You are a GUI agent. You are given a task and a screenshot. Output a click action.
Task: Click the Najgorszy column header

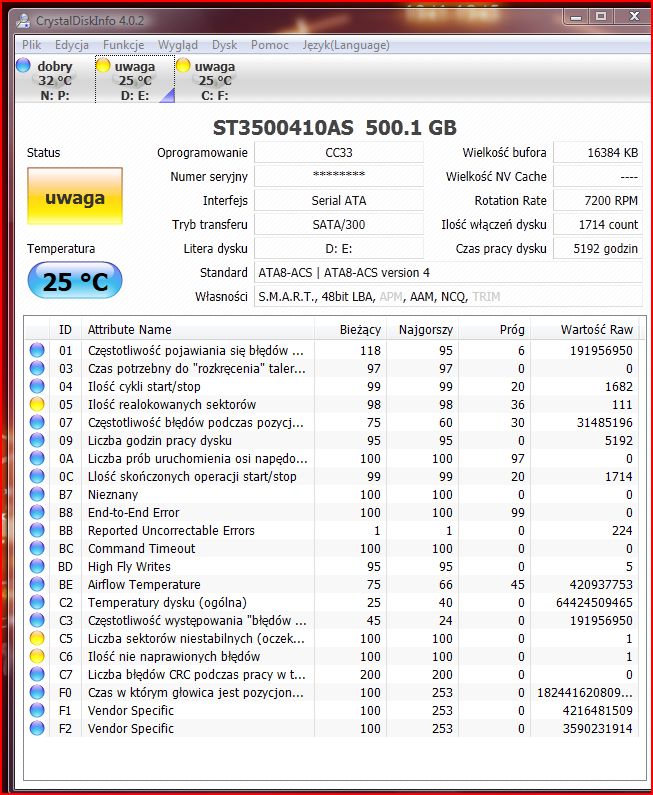pos(423,330)
